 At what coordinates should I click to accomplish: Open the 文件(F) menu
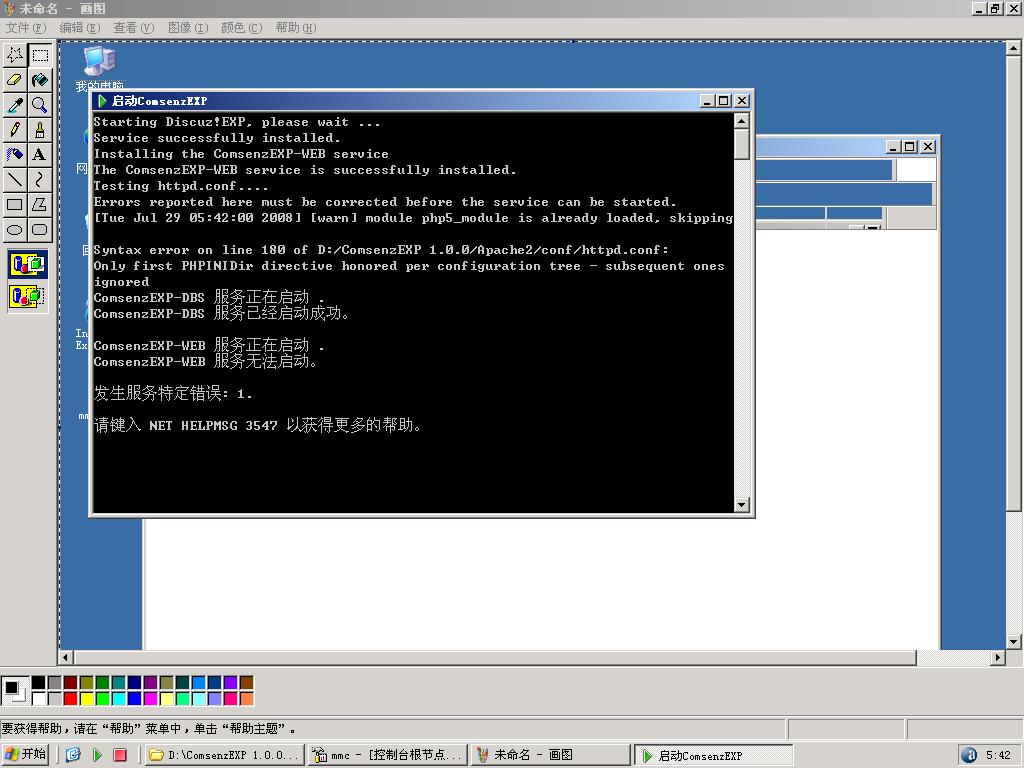[x=25, y=27]
